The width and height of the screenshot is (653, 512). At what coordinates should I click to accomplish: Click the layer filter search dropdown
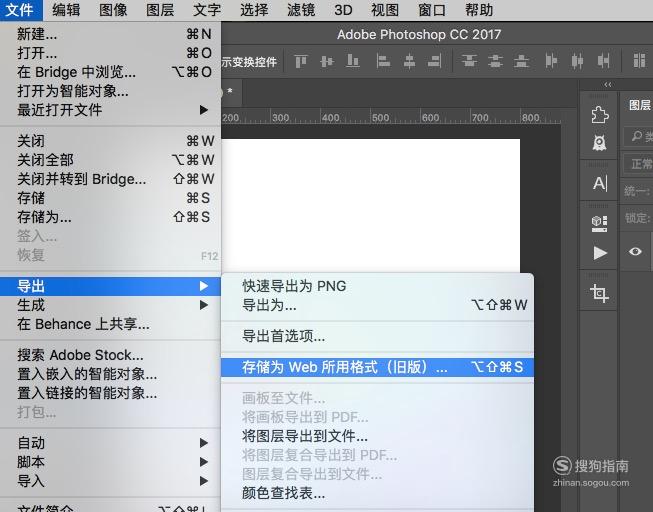point(638,136)
